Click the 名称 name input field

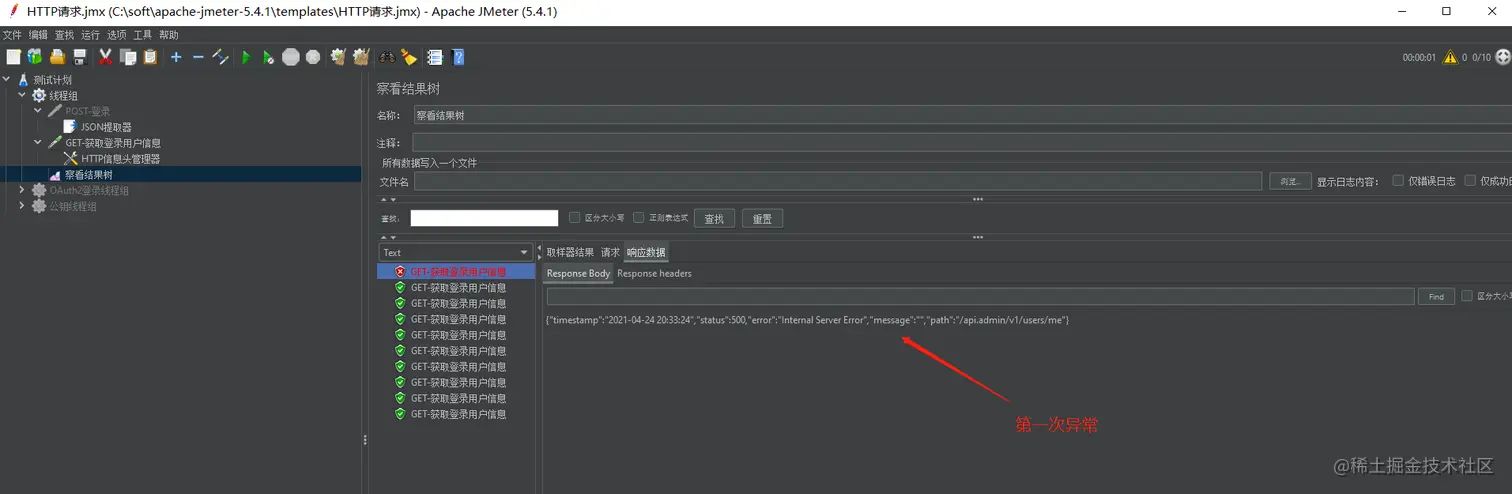[x=962, y=115]
